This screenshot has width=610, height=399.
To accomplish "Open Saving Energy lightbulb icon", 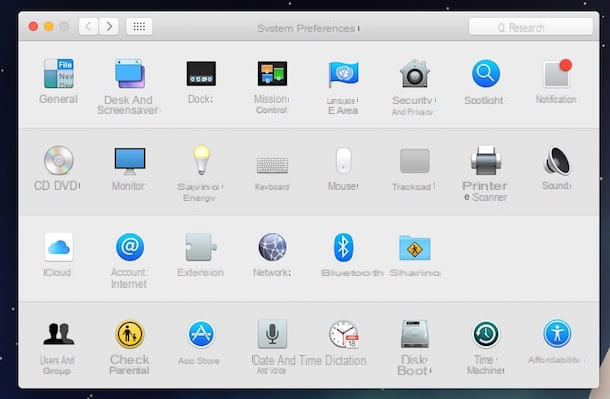I will click(x=202, y=160).
